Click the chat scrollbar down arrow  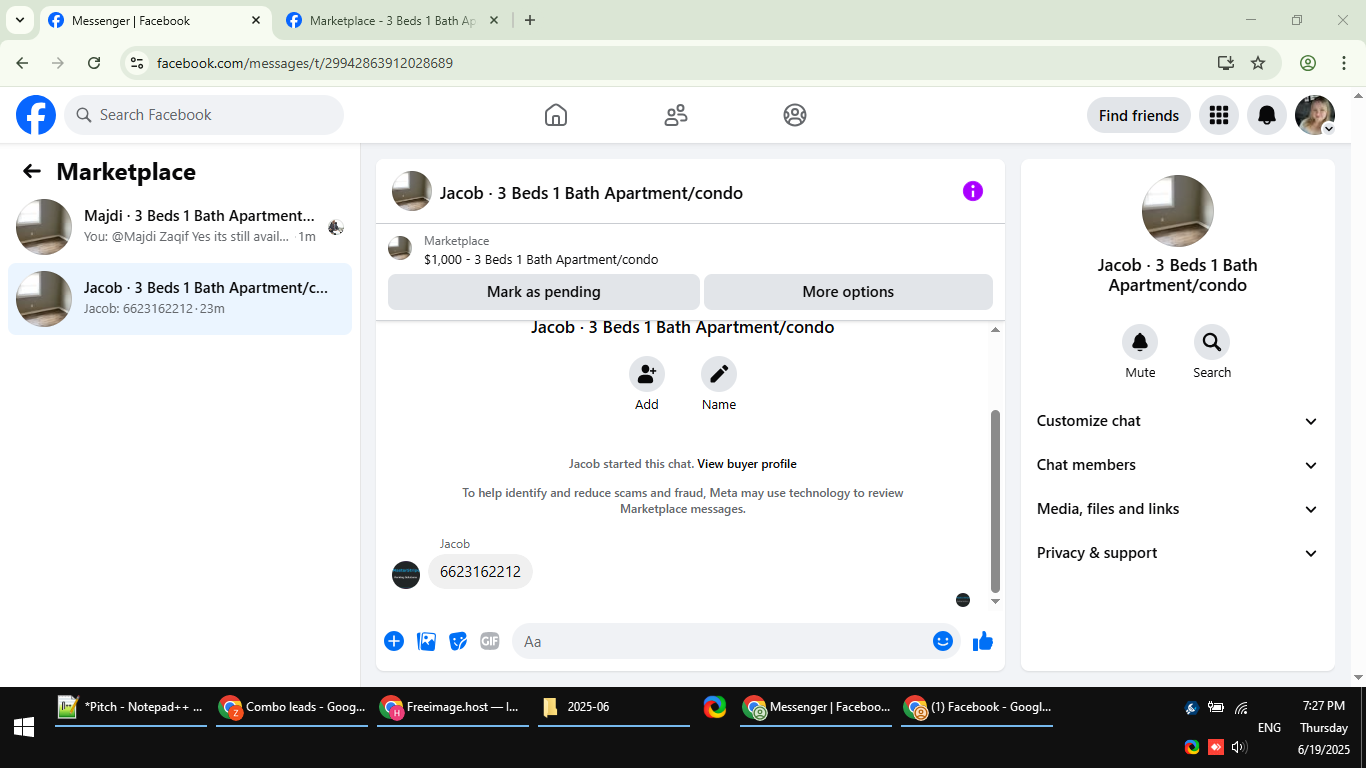click(995, 601)
